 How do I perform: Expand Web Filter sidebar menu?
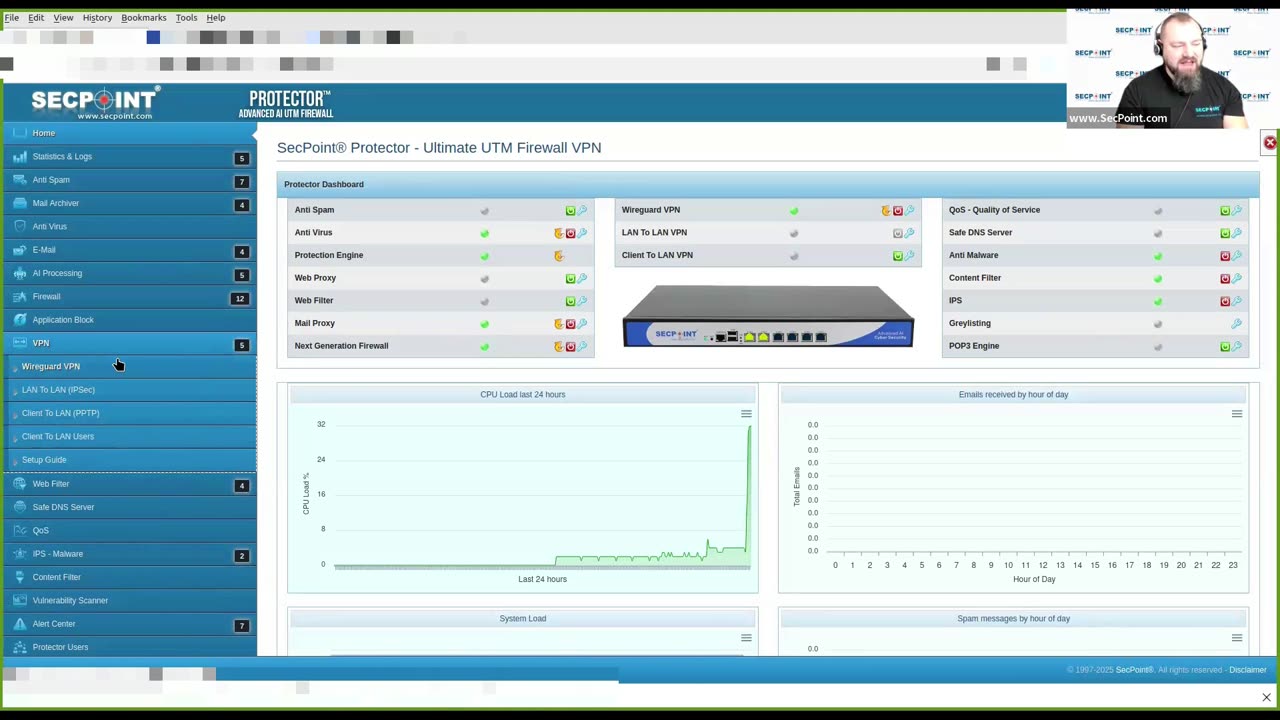click(128, 484)
